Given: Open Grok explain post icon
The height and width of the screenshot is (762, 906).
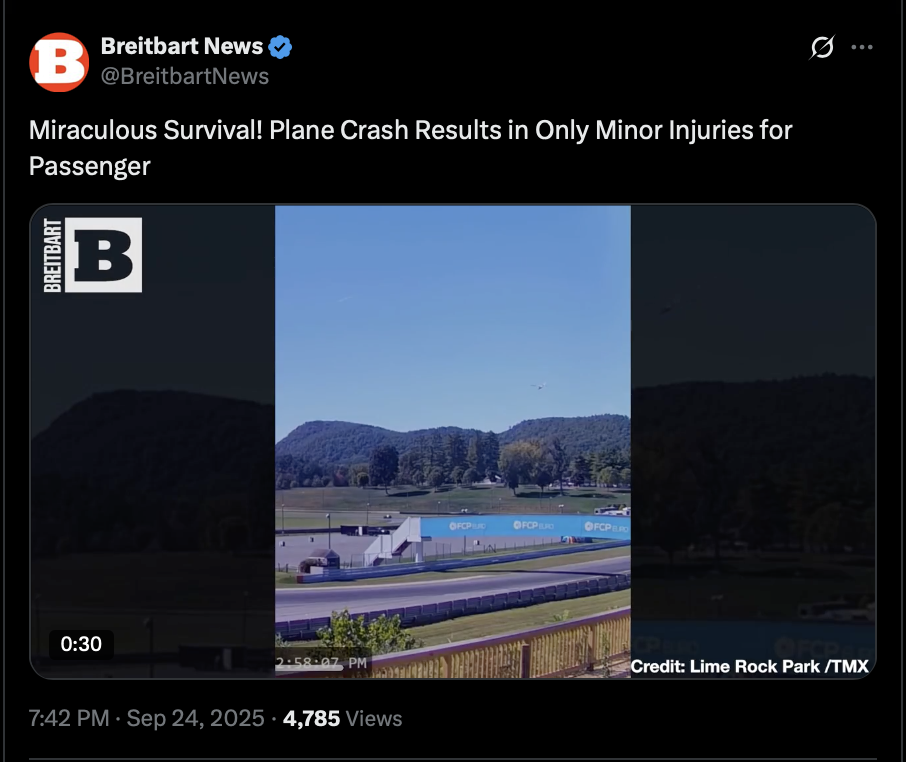Looking at the screenshot, I should pos(821,47).
